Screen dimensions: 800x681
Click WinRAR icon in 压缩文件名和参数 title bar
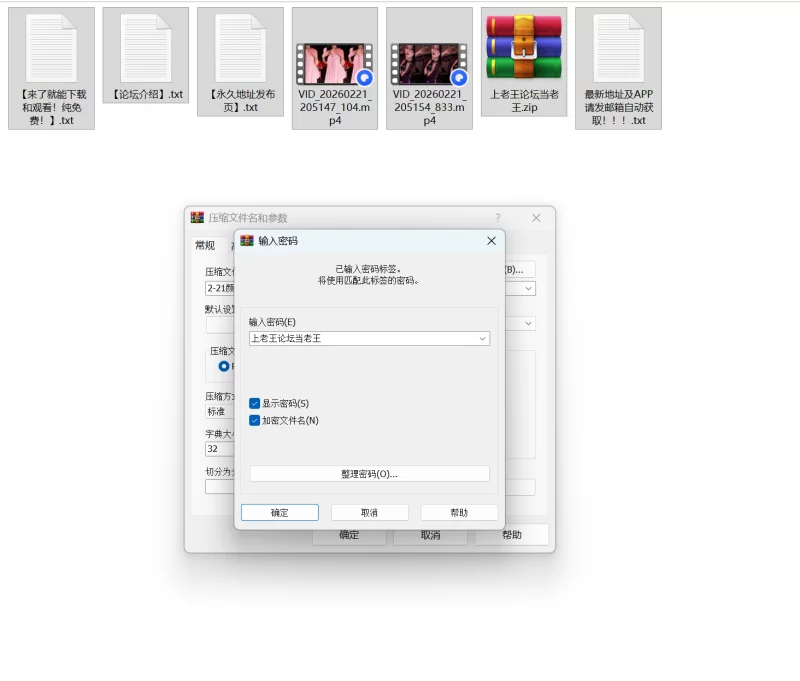pyautogui.click(x=197, y=218)
